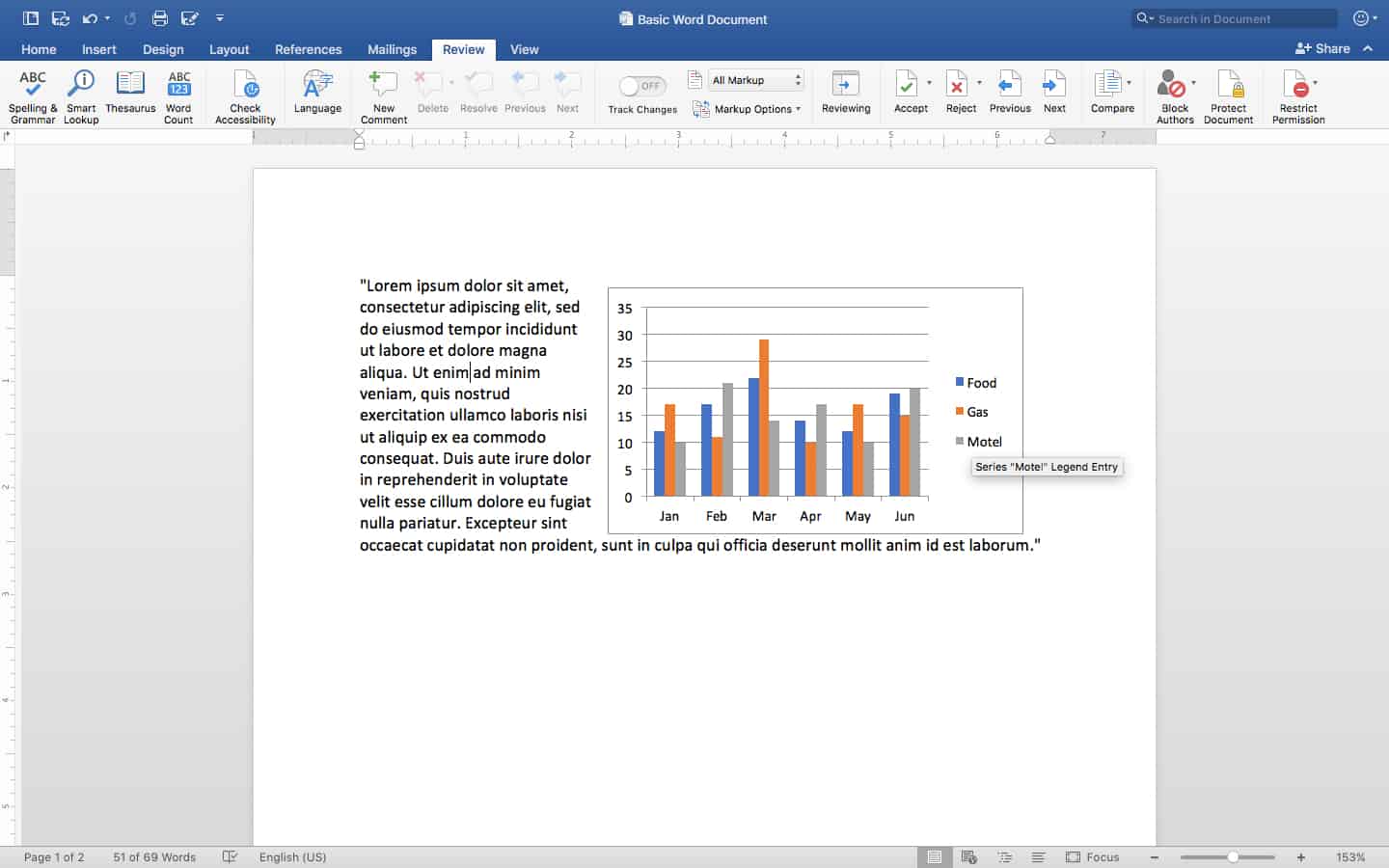Click Protect Document icon

click(x=1228, y=96)
